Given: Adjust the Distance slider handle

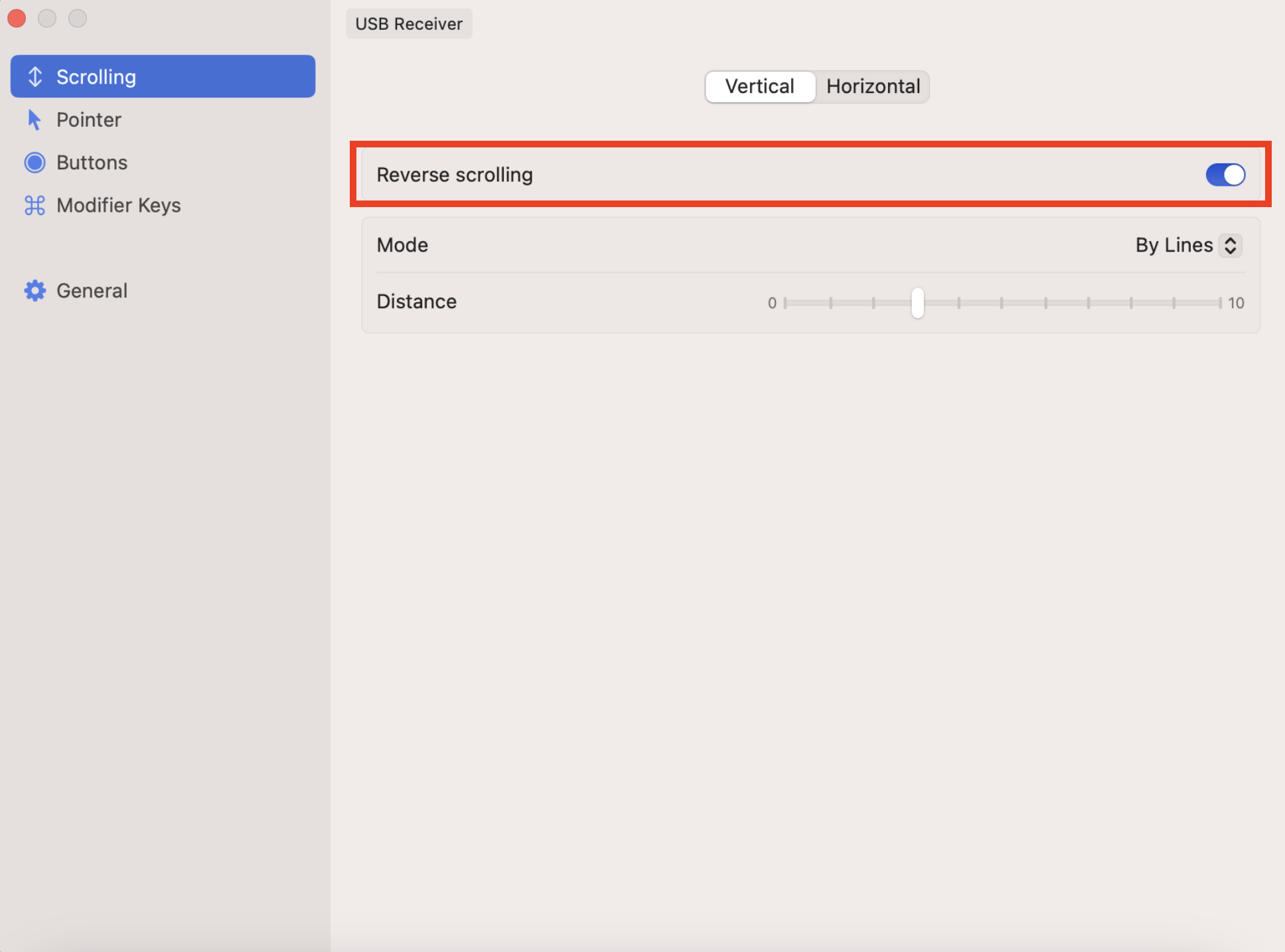Looking at the screenshot, I should (917, 303).
